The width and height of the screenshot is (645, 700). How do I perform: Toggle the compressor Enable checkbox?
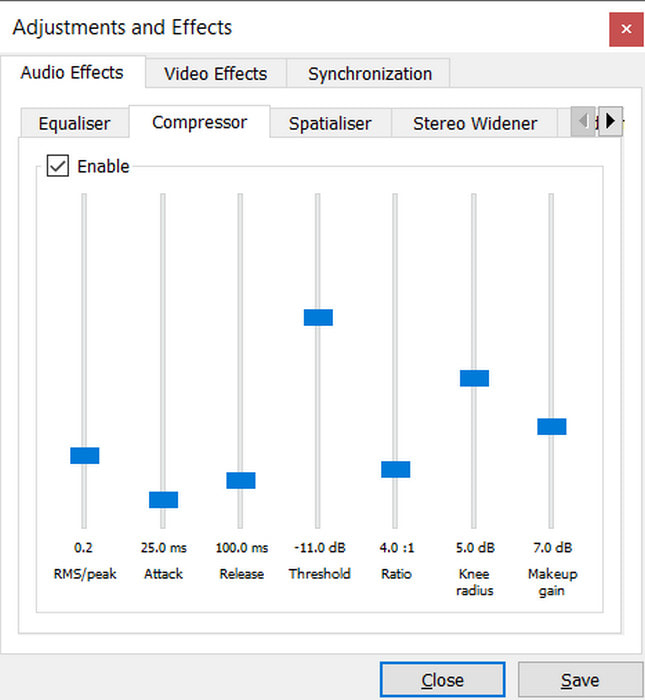coord(59,166)
